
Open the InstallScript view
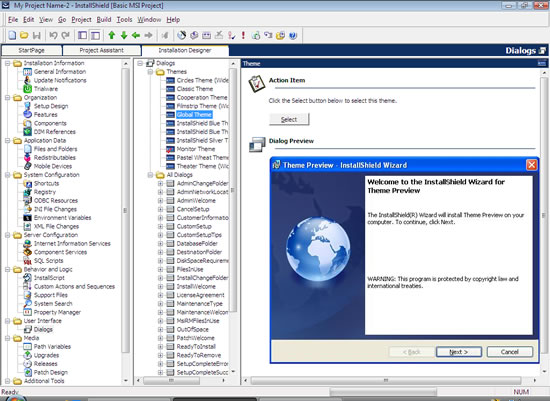[x=49, y=278]
